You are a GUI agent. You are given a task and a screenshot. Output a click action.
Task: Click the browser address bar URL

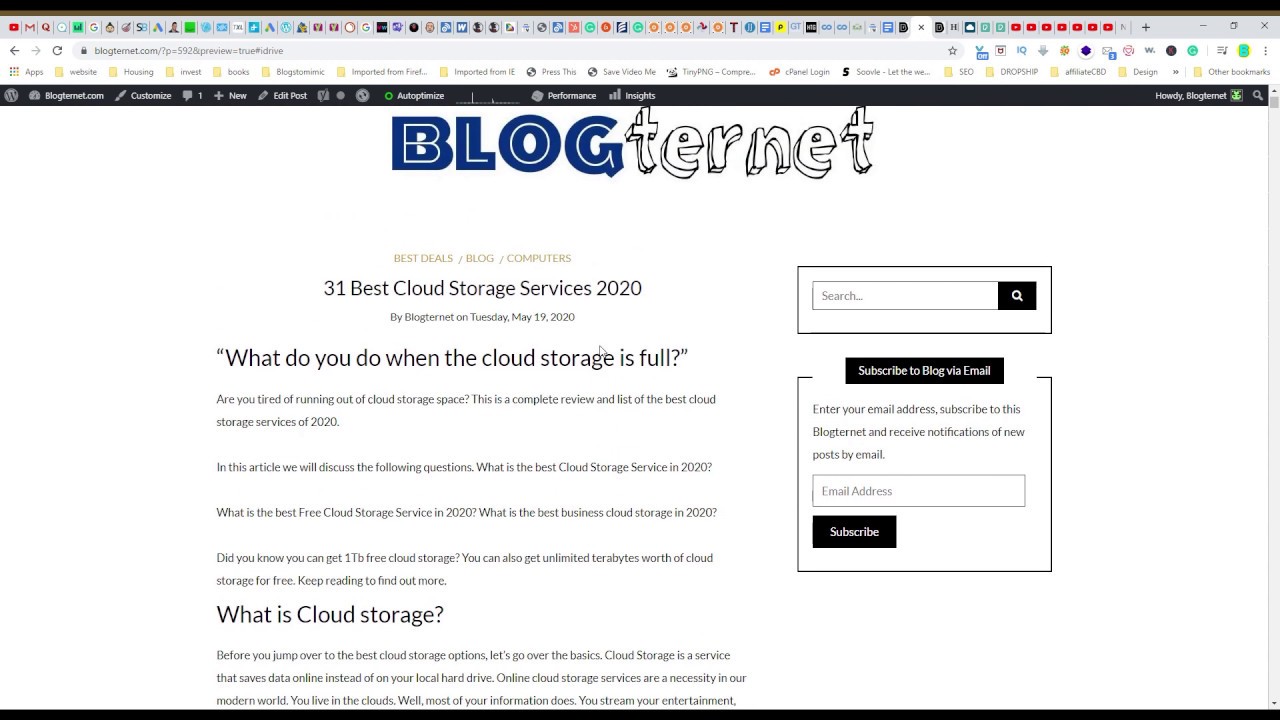tap(189, 50)
